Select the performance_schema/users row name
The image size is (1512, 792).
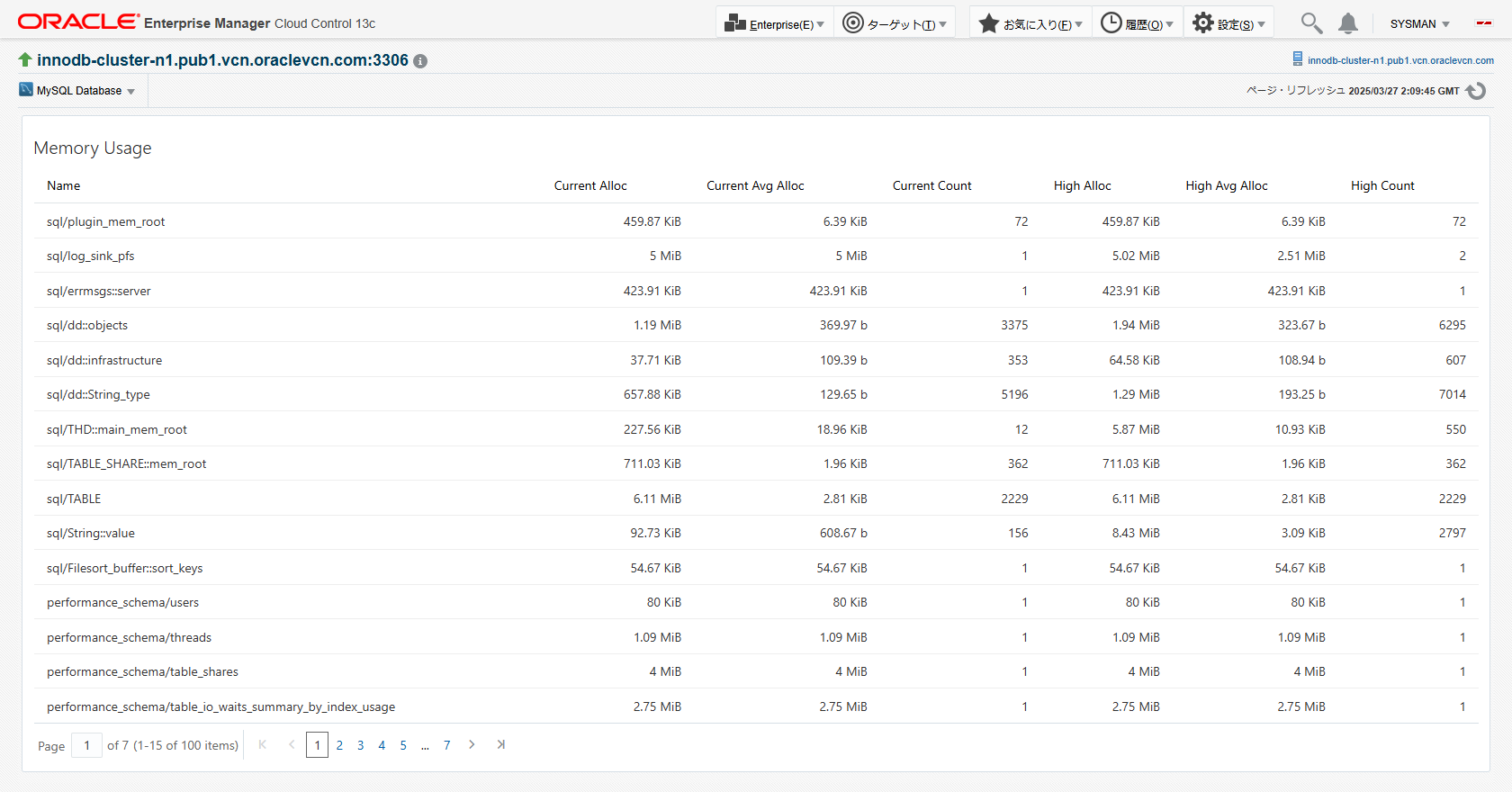pos(123,603)
